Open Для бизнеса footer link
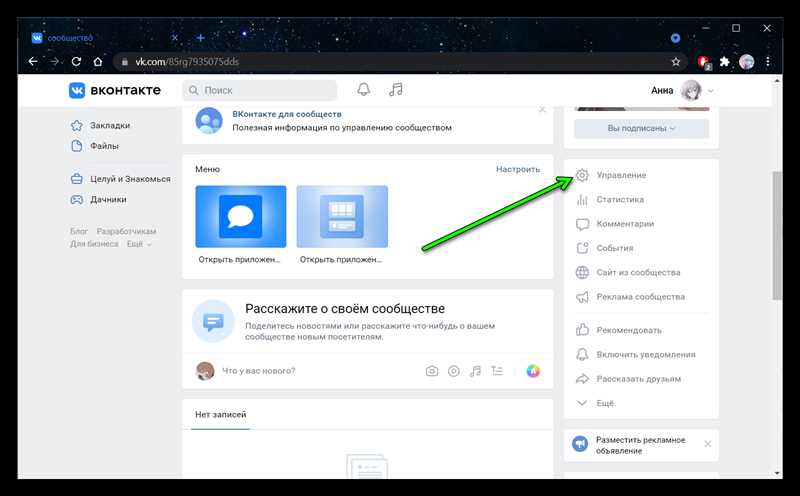The height and width of the screenshot is (496, 800). 94,244
